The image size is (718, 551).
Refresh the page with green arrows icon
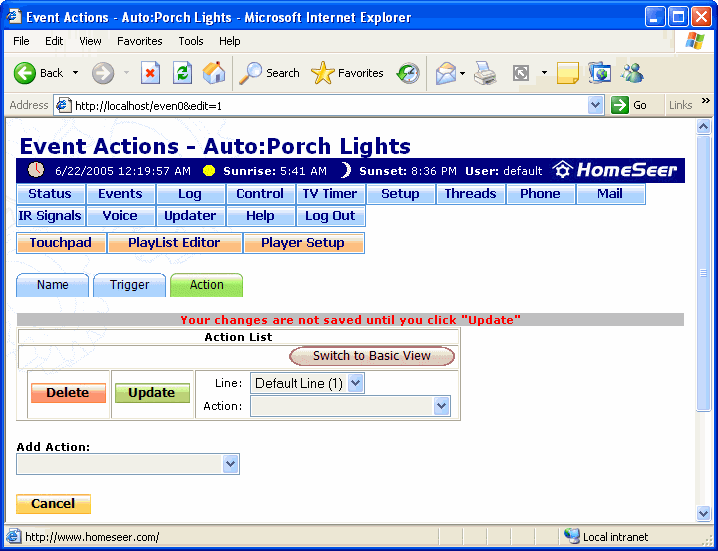(x=182, y=73)
